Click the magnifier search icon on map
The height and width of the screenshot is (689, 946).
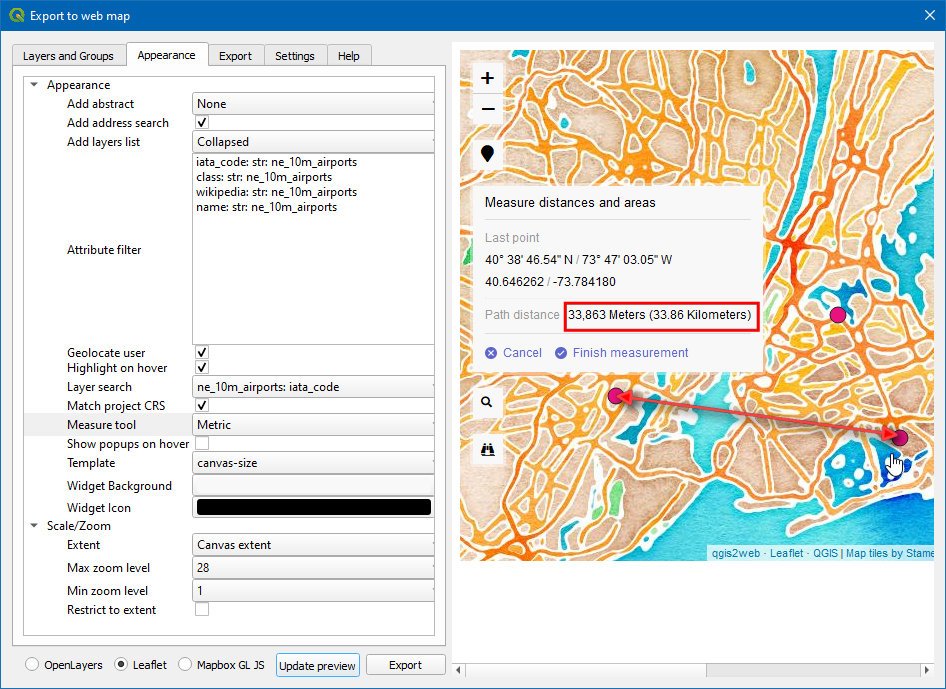(x=487, y=402)
